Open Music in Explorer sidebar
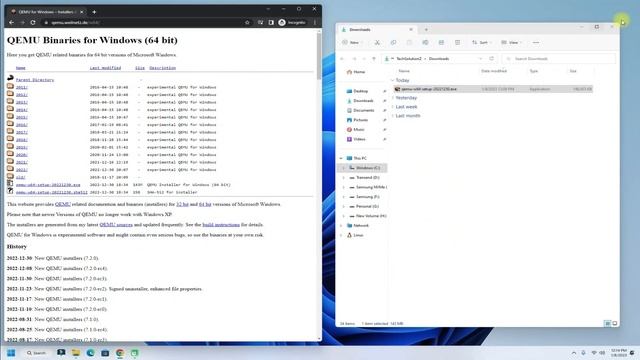This screenshot has height=360, width=640. 356,129
